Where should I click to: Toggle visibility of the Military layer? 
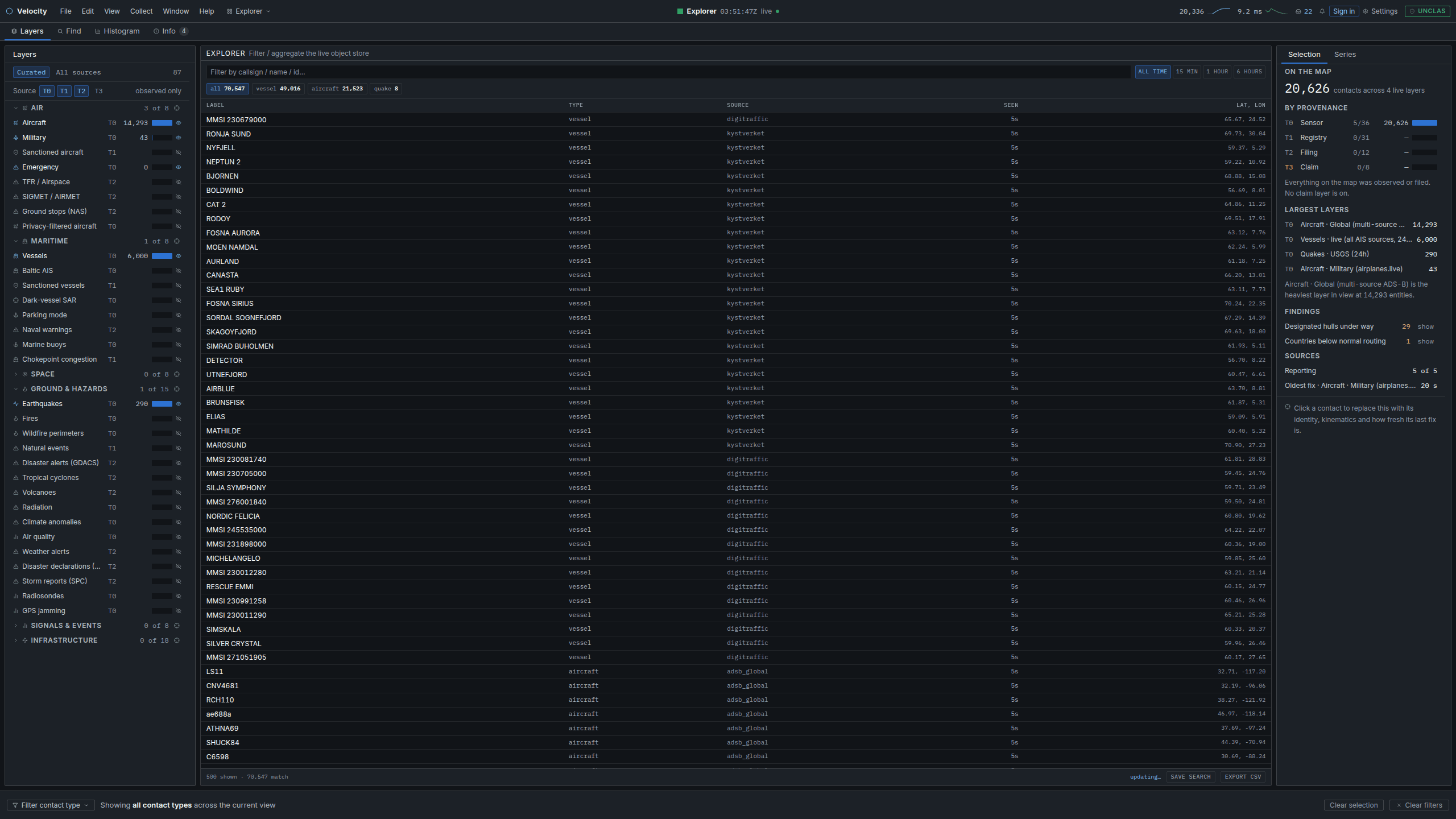pos(179,138)
